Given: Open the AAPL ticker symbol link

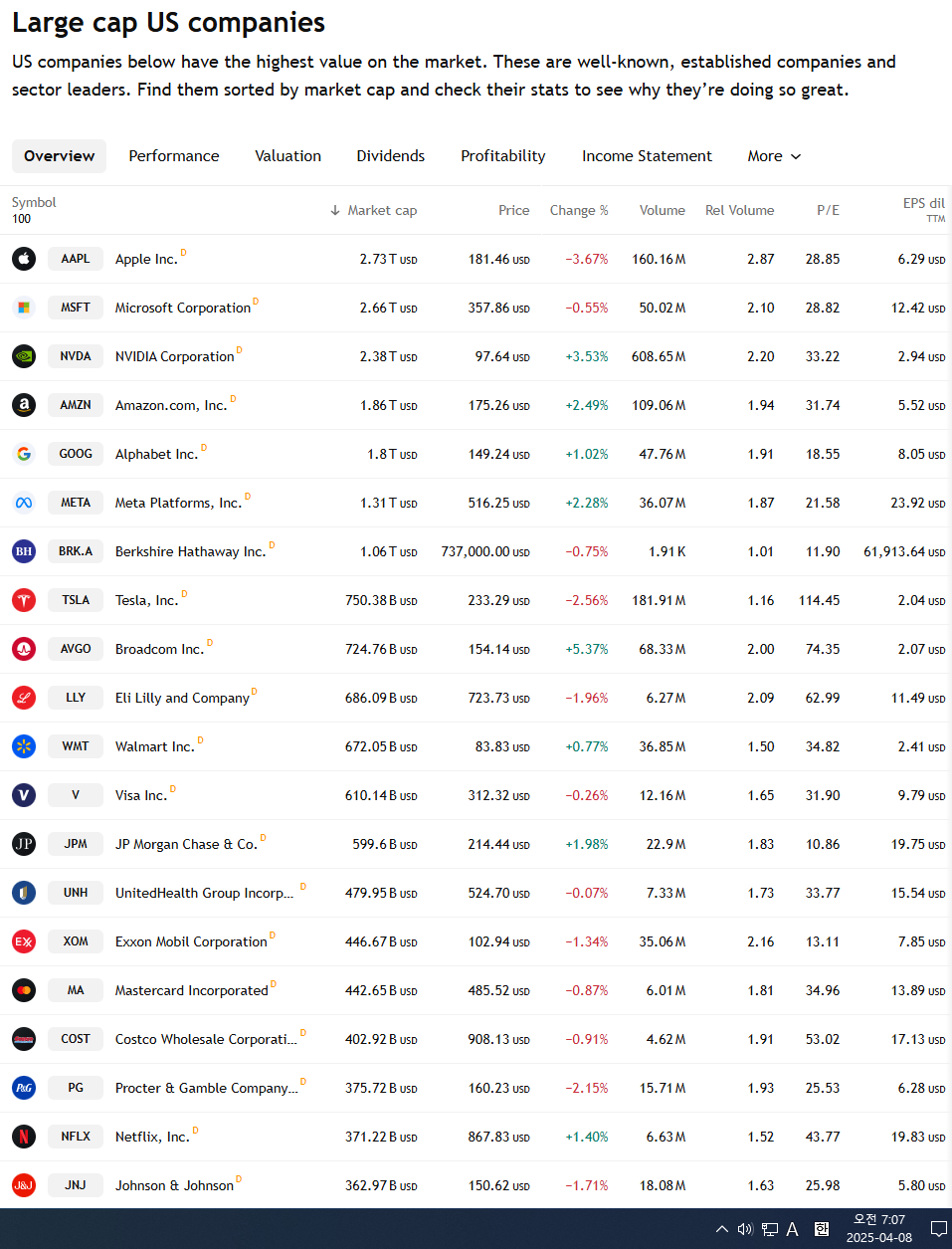Looking at the screenshot, I should point(76,259).
